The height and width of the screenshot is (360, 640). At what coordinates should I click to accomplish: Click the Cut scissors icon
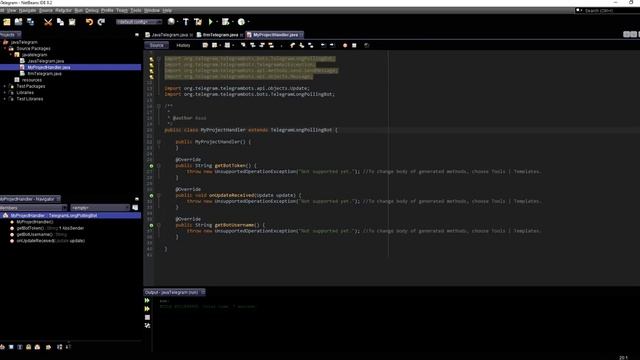click(48, 22)
